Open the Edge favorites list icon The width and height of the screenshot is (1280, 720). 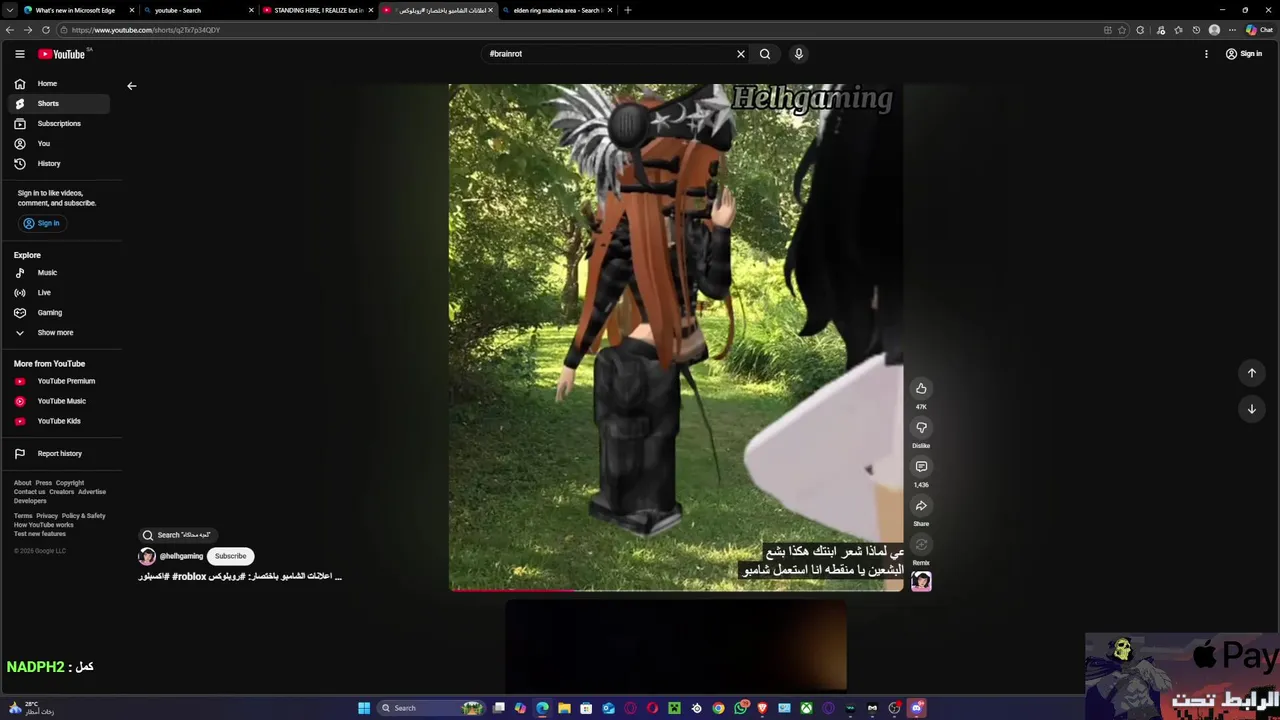pos(1178,30)
